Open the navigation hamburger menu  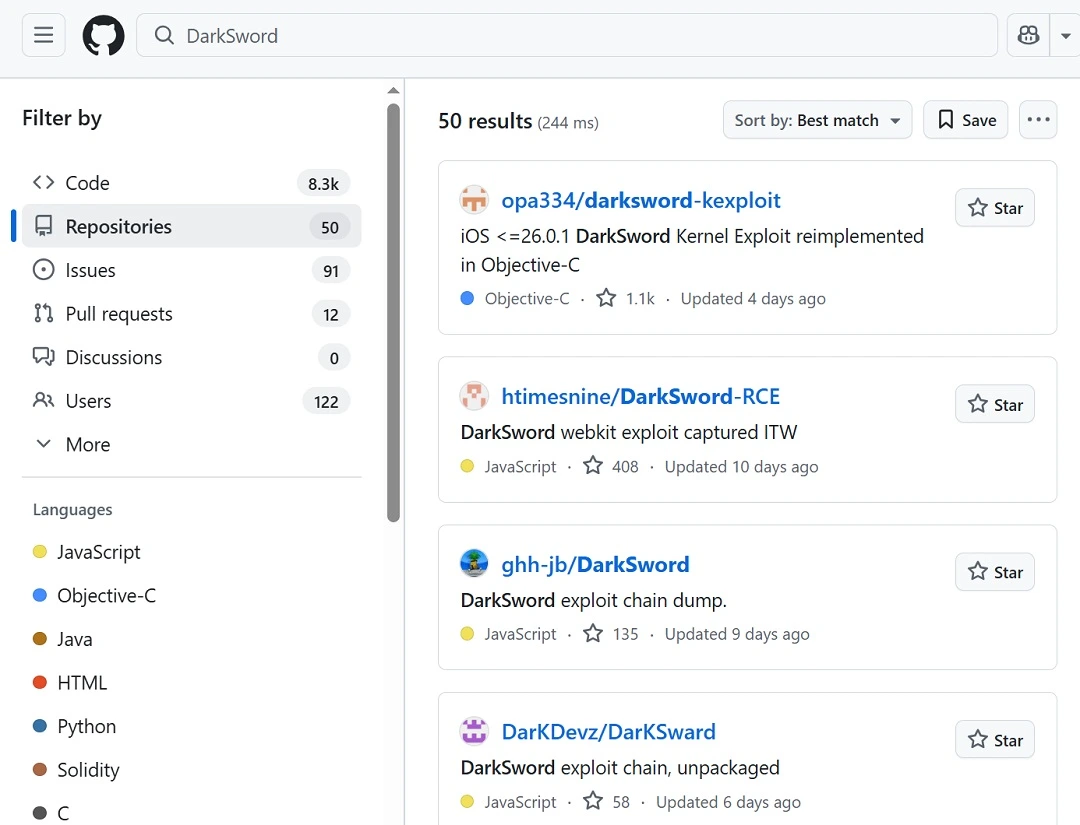pos(43,34)
